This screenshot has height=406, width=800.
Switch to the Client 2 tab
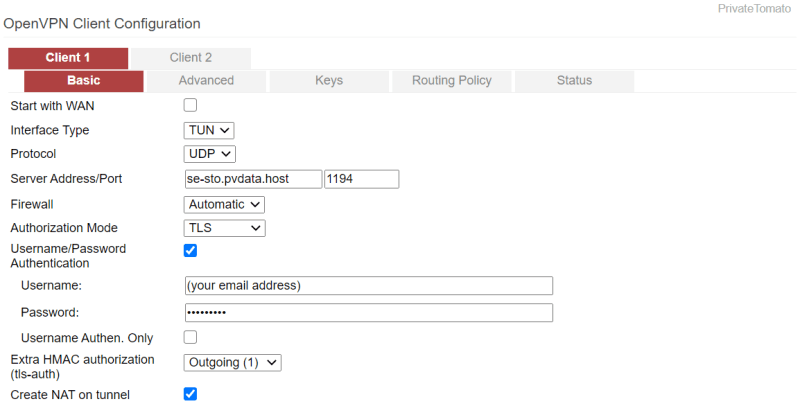(190, 58)
